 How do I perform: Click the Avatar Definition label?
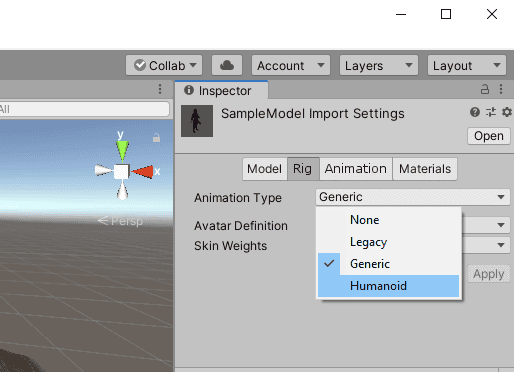click(241, 226)
